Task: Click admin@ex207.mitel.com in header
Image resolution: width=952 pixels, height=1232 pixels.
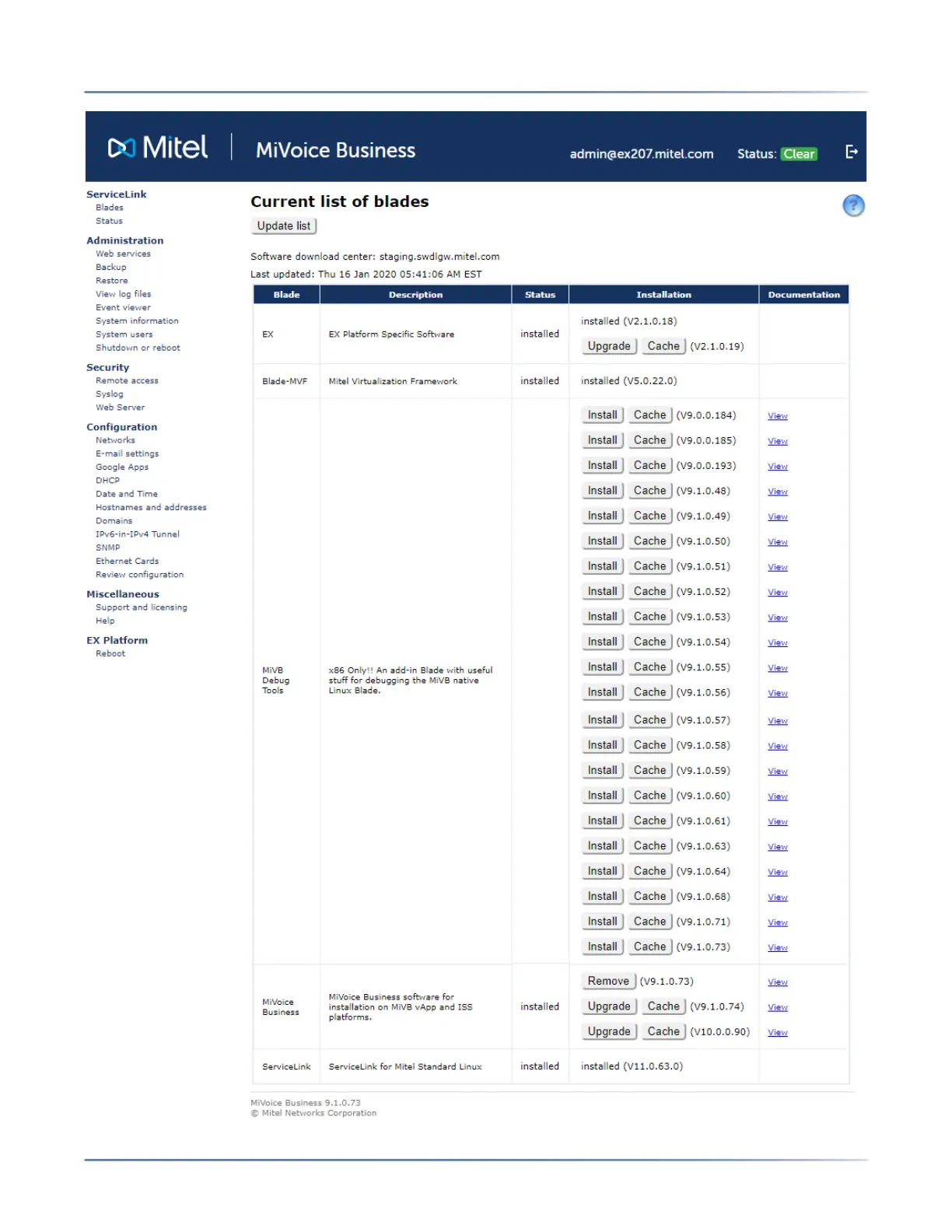Action: 641,154
